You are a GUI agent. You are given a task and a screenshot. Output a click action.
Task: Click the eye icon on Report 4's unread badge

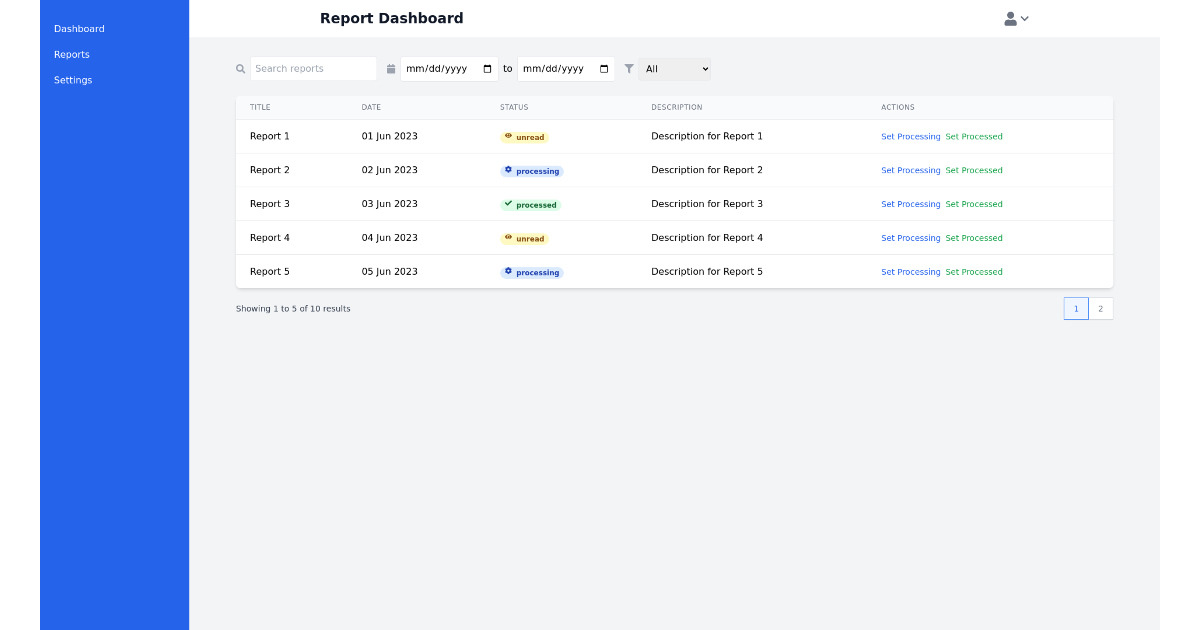[x=510, y=238]
